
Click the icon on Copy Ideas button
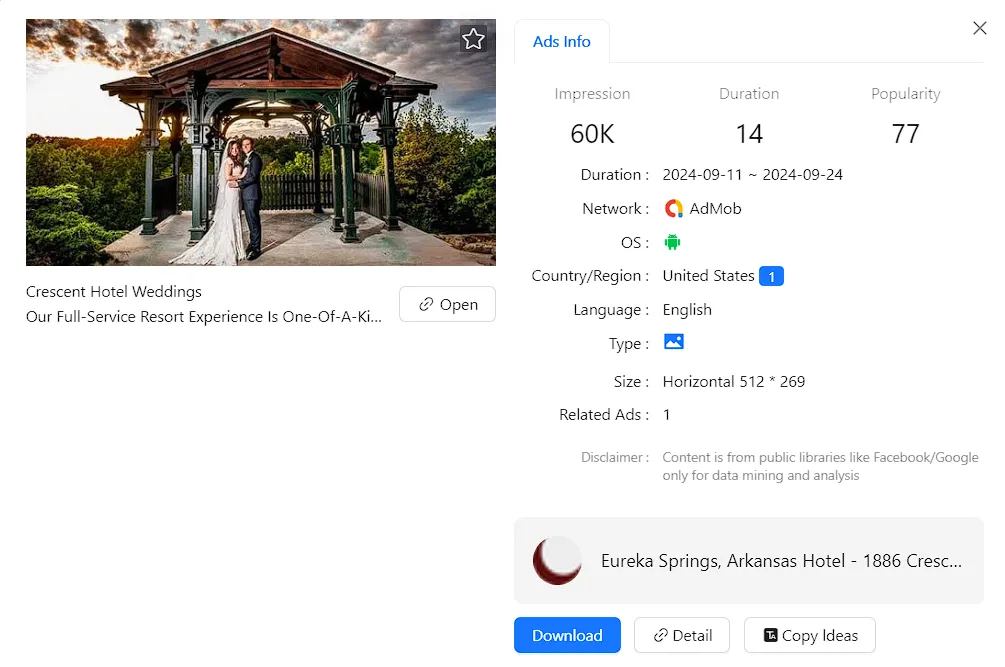[x=770, y=636]
